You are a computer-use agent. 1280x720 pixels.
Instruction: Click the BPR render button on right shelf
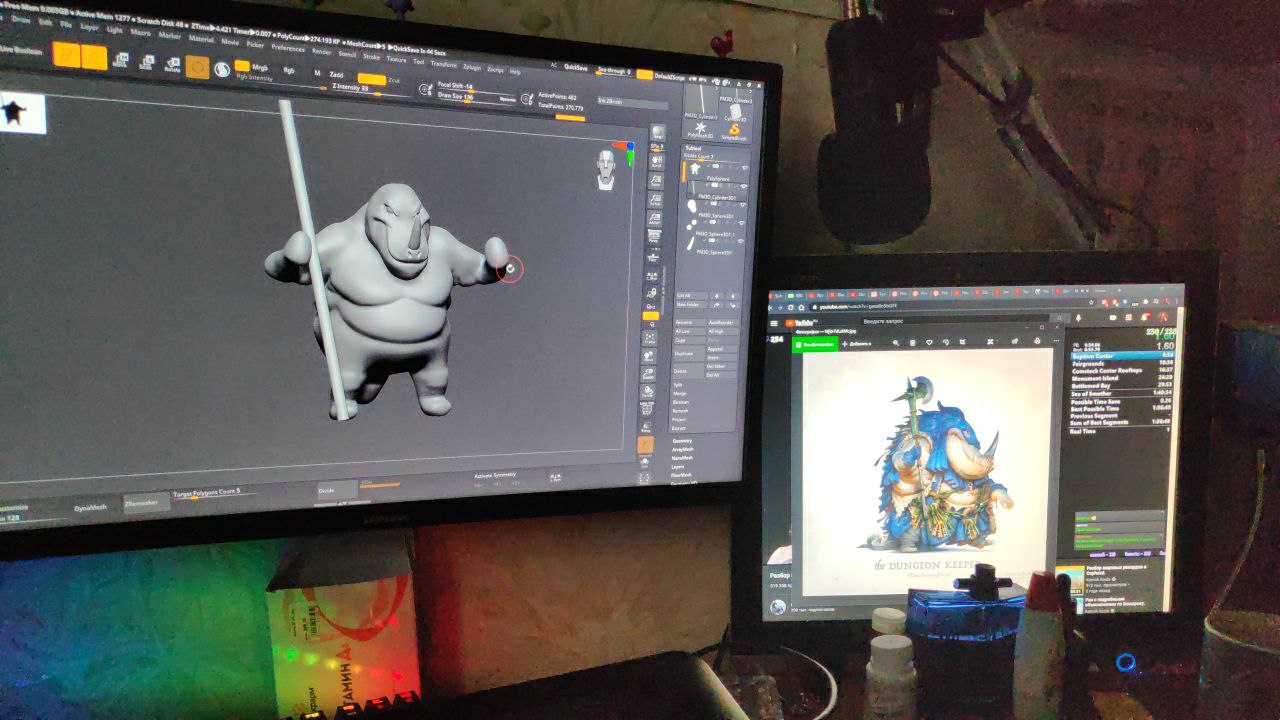point(658,132)
